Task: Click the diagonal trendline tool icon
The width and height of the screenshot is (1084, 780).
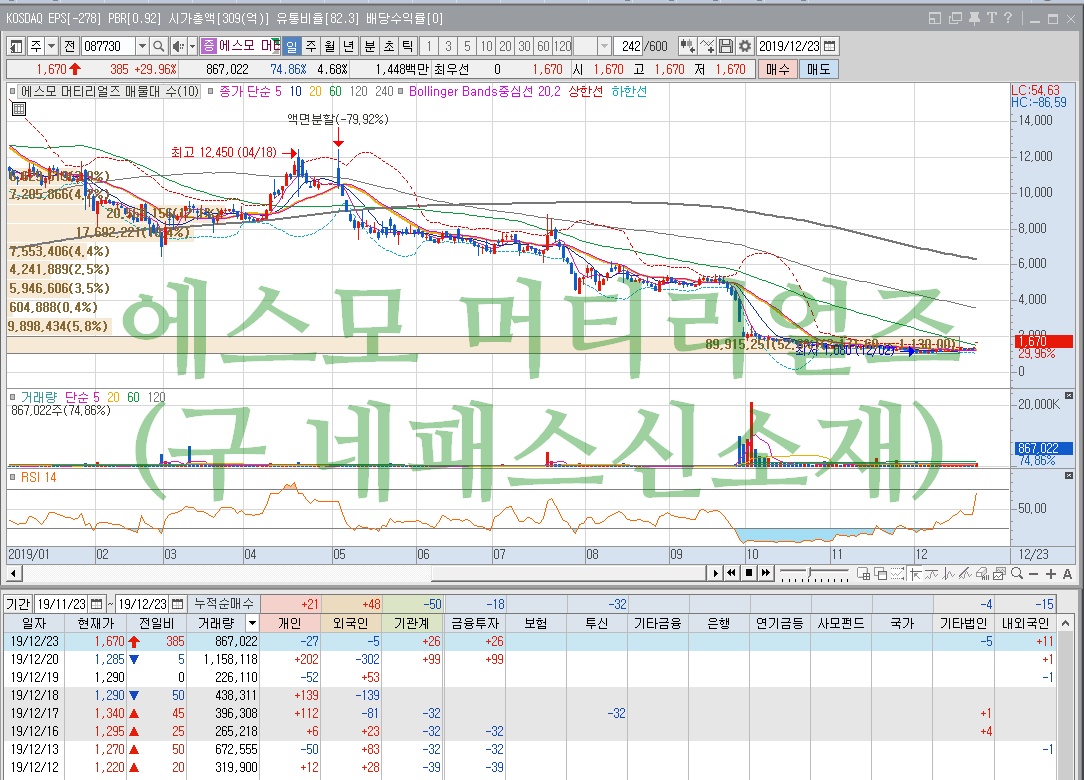Action: tap(965, 573)
